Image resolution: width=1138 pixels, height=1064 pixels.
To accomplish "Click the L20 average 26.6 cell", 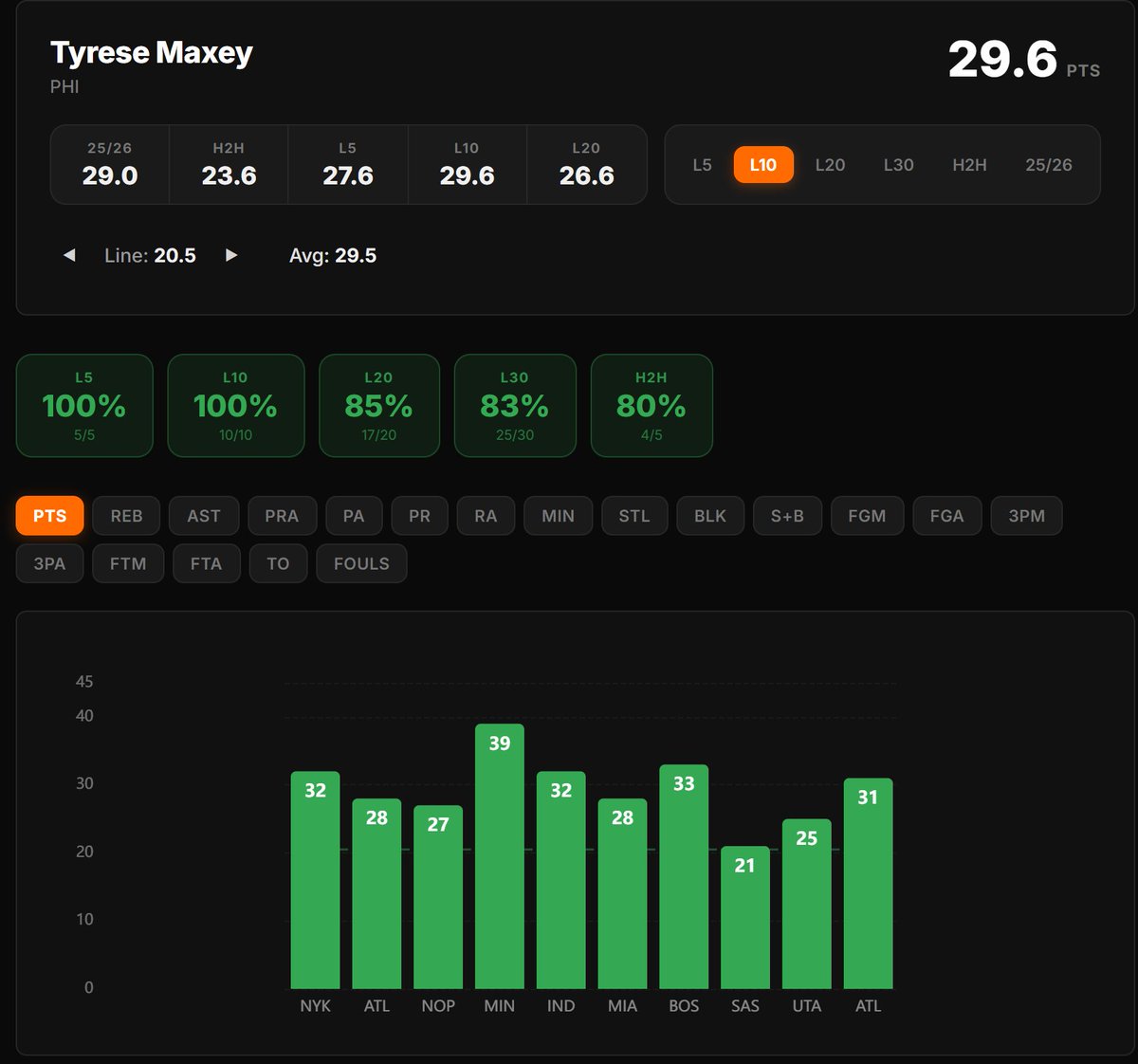I will [586, 165].
